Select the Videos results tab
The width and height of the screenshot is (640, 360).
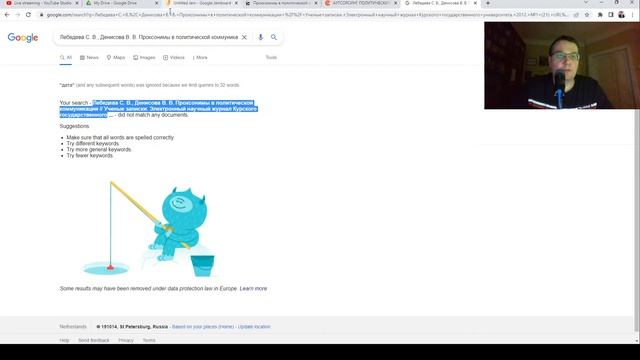(174, 58)
